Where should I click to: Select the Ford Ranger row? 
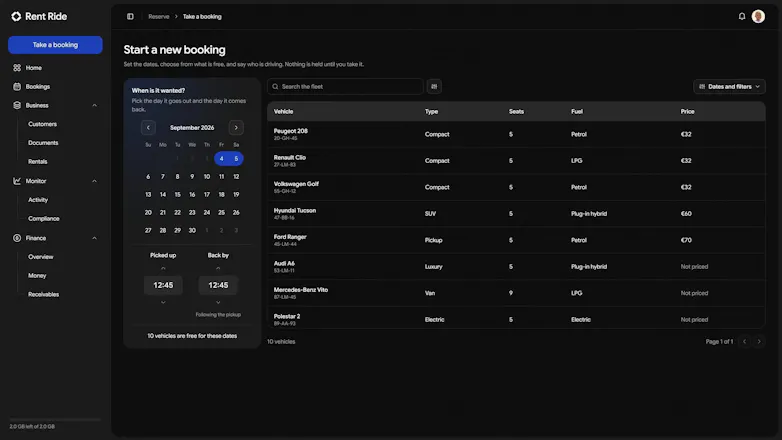(x=516, y=240)
